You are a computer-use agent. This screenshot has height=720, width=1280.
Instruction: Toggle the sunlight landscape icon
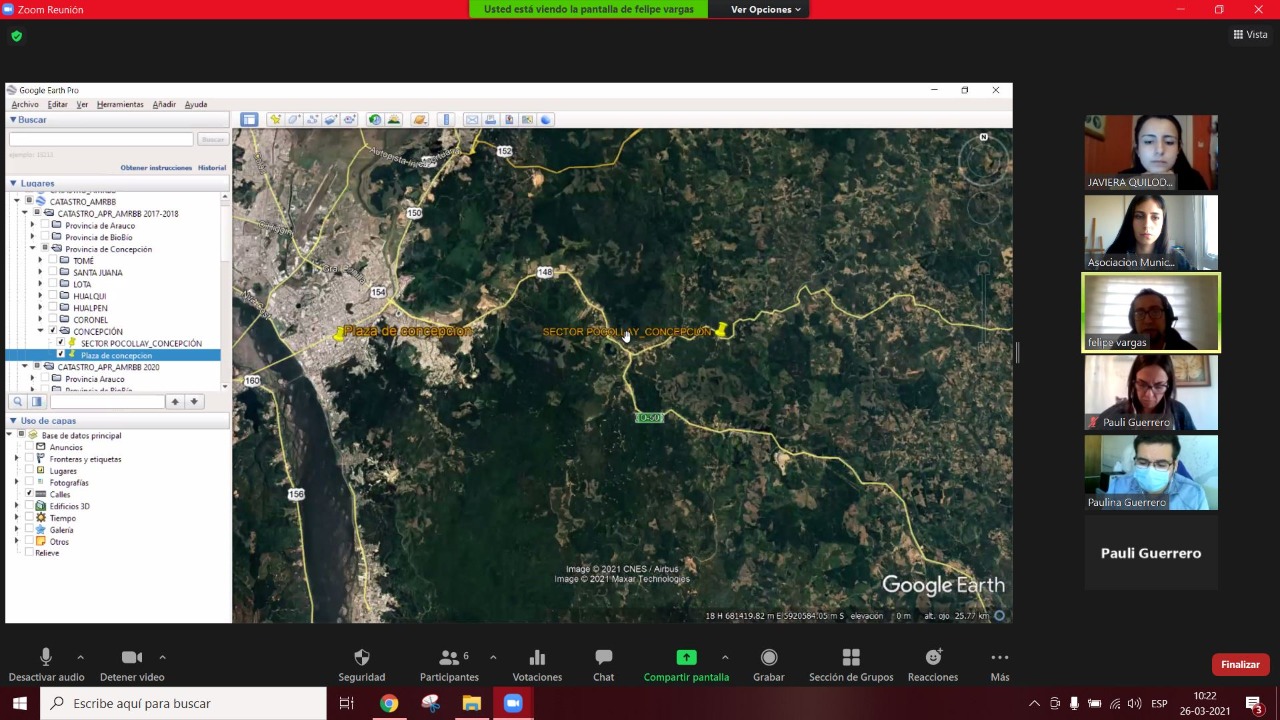pyautogui.click(x=394, y=120)
